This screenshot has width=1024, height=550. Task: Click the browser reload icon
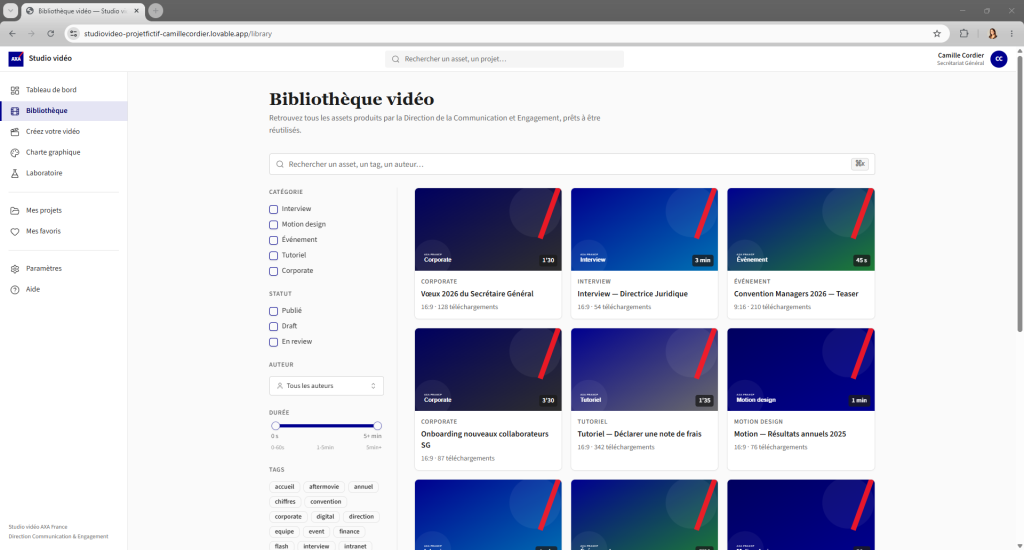[x=50, y=33]
